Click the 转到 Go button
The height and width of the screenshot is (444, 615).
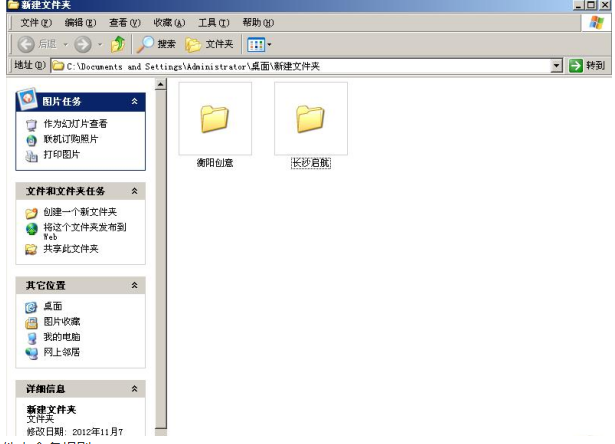(x=587, y=66)
